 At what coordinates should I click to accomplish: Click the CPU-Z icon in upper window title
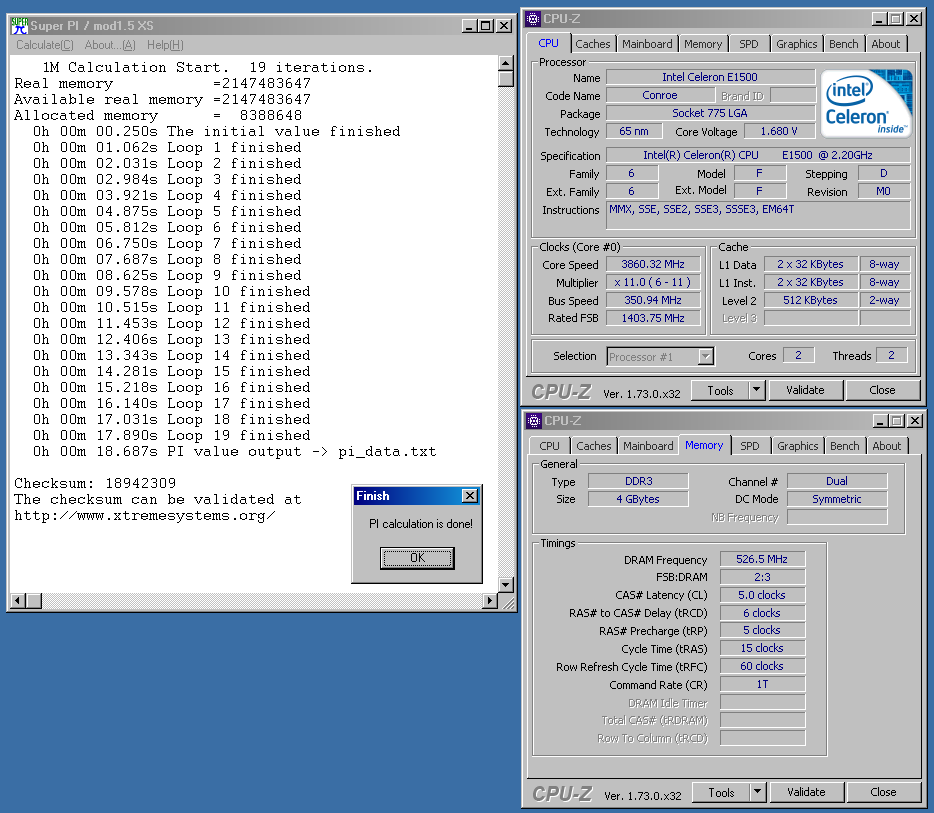pyautogui.click(x=533, y=18)
